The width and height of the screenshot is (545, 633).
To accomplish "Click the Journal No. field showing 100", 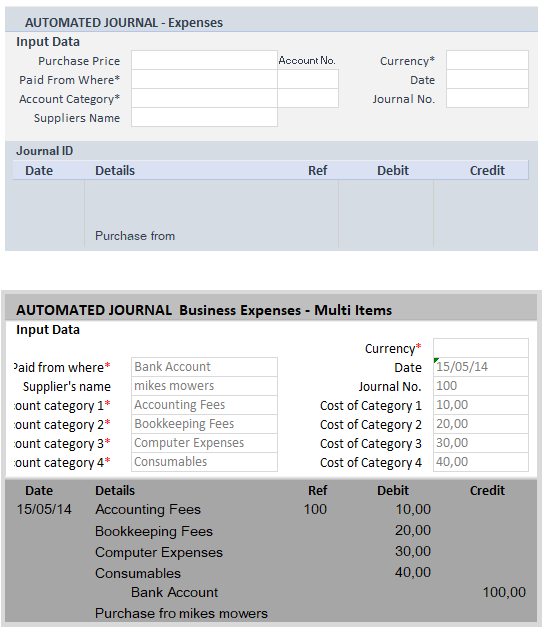I will point(481,386).
